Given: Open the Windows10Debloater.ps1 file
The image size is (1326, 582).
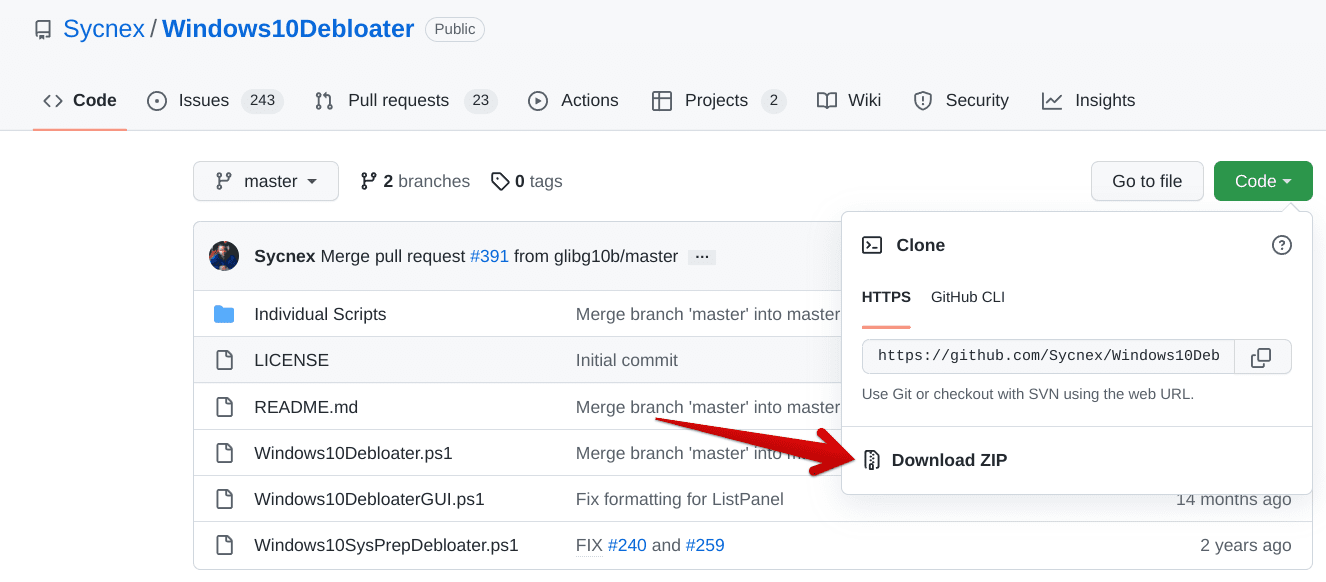Looking at the screenshot, I should [353, 453].
